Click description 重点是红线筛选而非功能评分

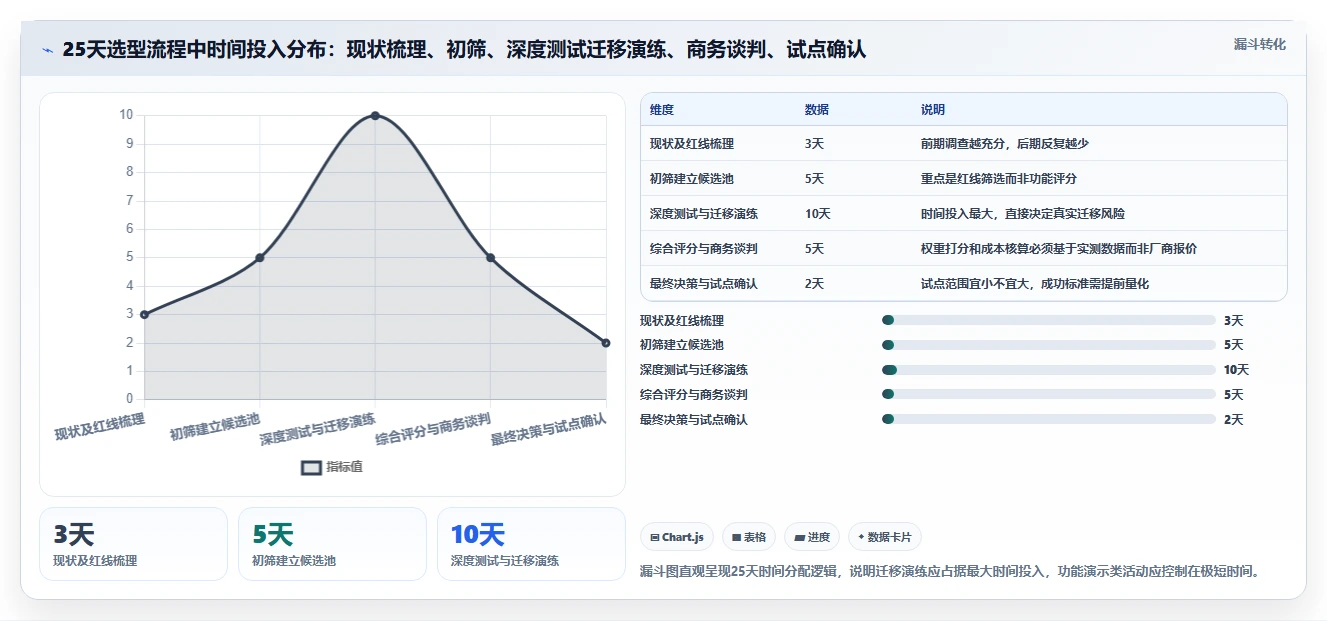999,179
